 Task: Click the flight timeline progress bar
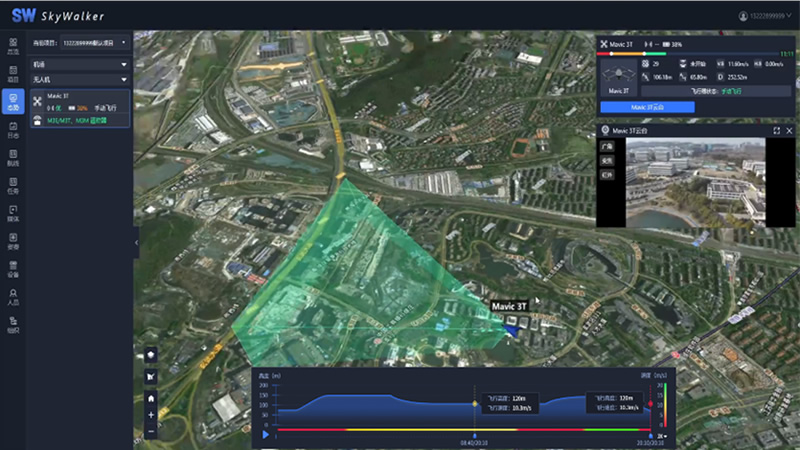pos(460,430)
